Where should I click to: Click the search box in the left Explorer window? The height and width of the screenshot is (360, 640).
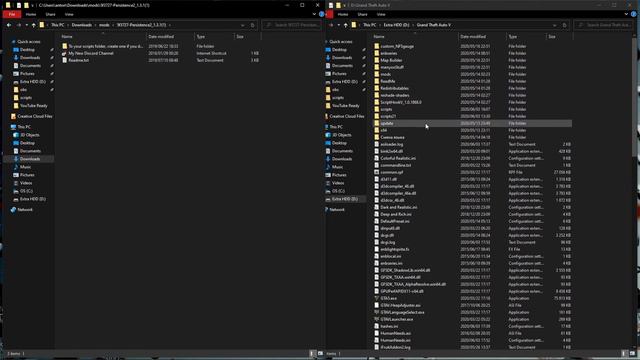(292, 25)
